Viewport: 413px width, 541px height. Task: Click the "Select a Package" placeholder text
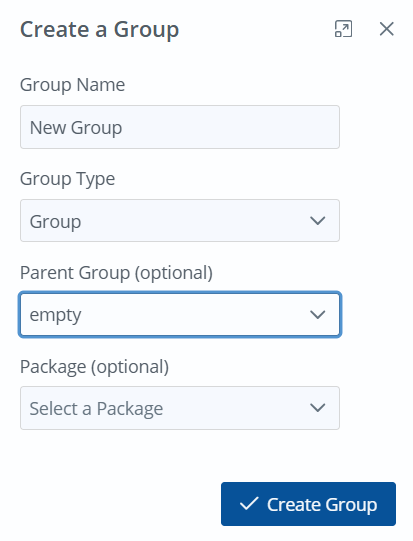[x=96, y=409]
